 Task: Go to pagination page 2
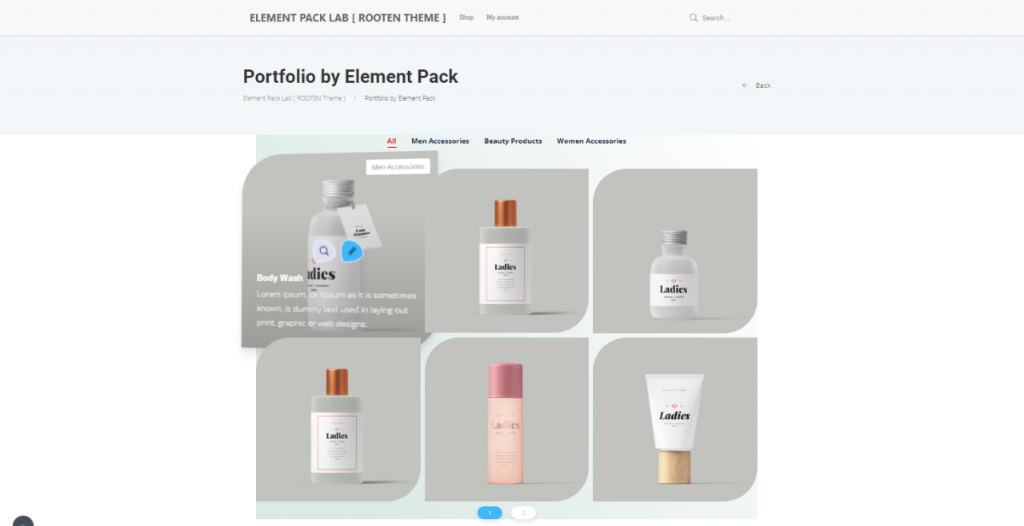click(x=523, y=513)
